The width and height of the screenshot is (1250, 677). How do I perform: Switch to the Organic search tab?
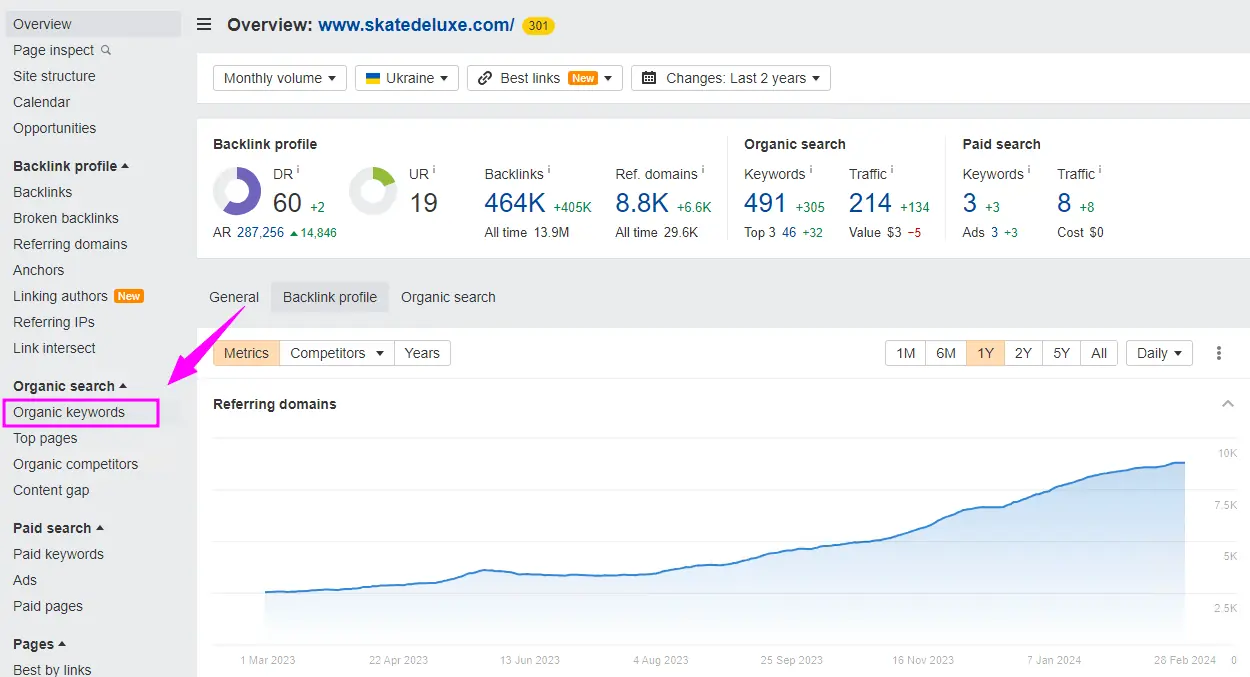click(x=448, y=297)
